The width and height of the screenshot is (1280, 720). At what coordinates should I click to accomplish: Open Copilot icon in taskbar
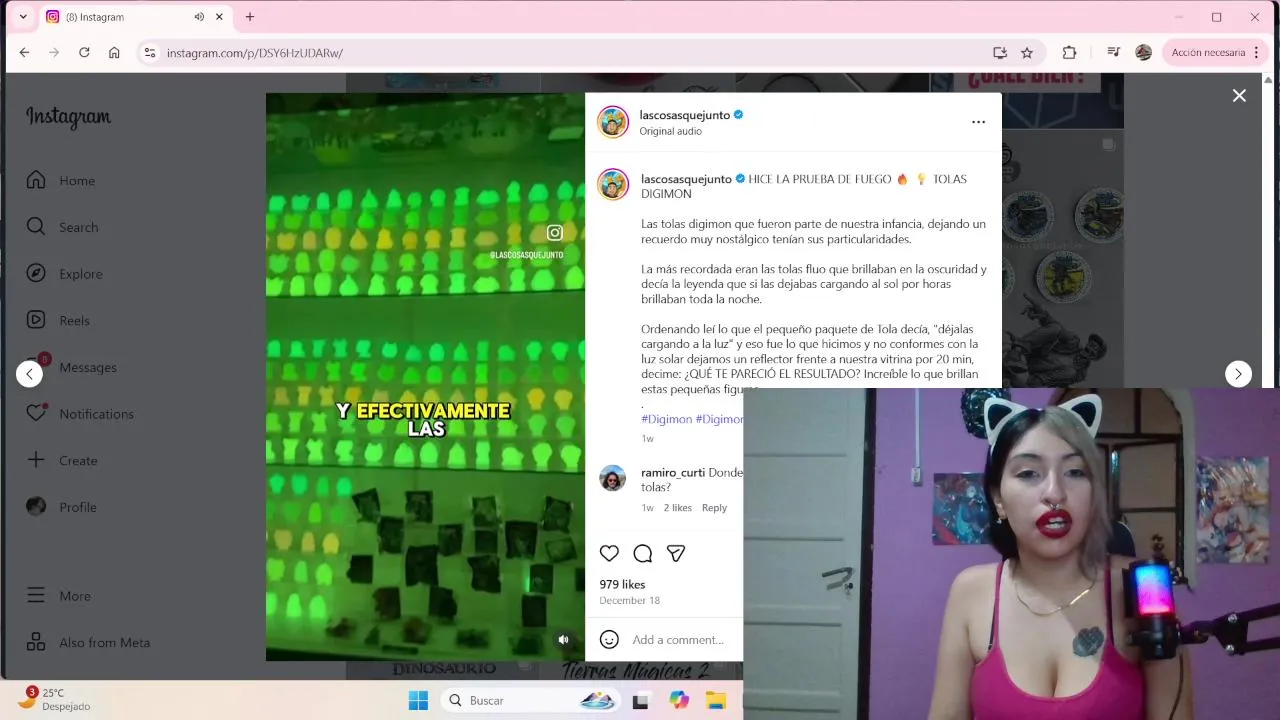[x=679, y=700]
